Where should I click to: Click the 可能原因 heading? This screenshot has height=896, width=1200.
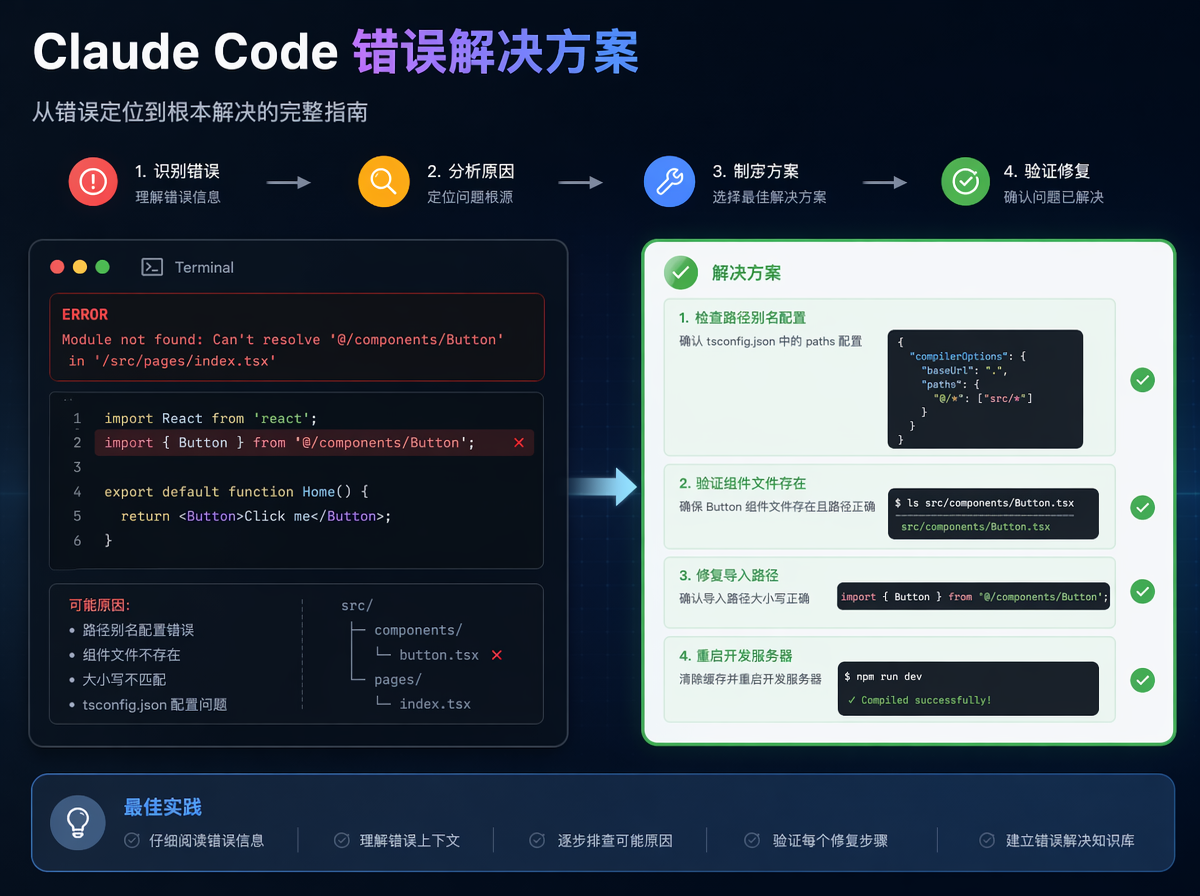99,605
